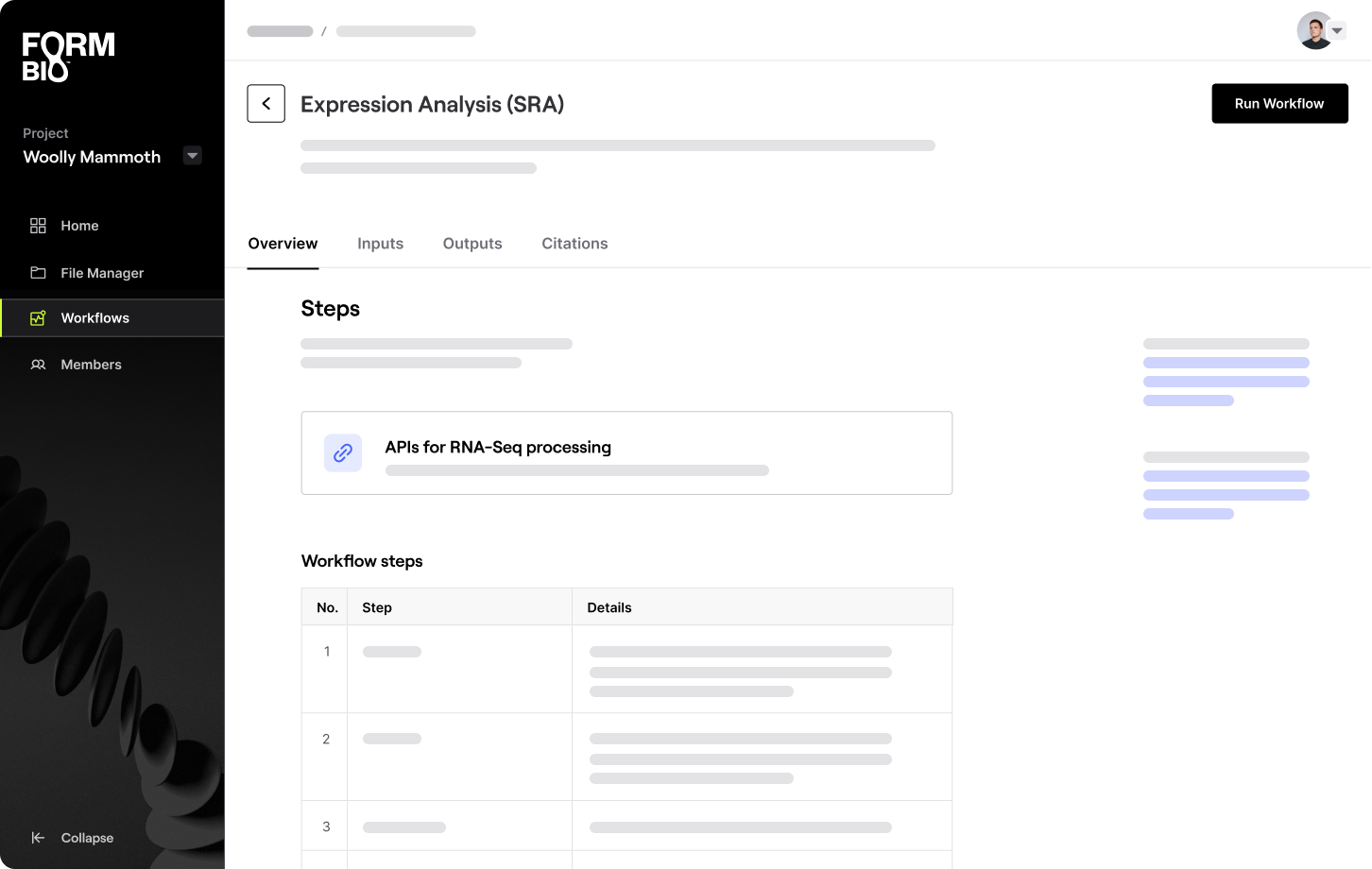Click the back arrow button

266,104
